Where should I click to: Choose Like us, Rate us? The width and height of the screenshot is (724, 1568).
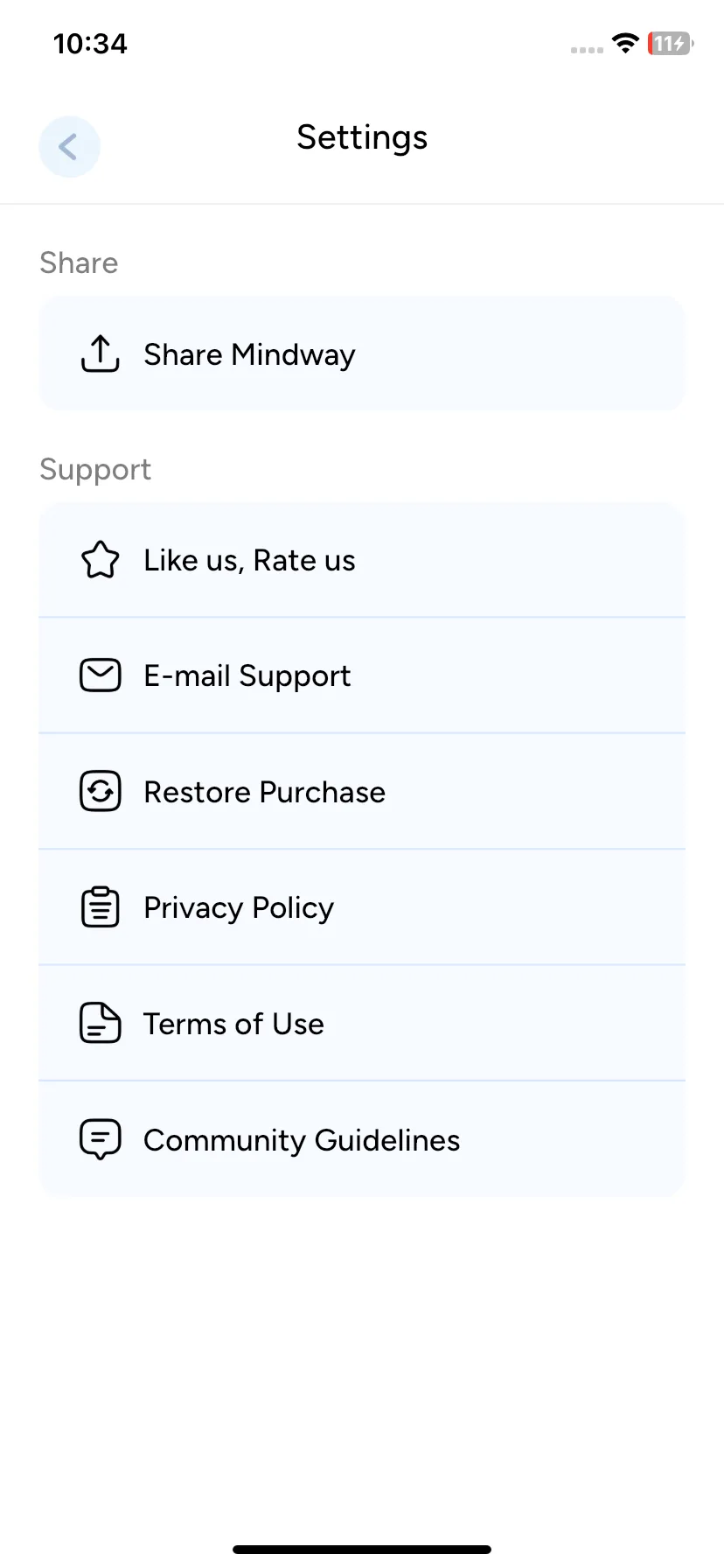362,560
